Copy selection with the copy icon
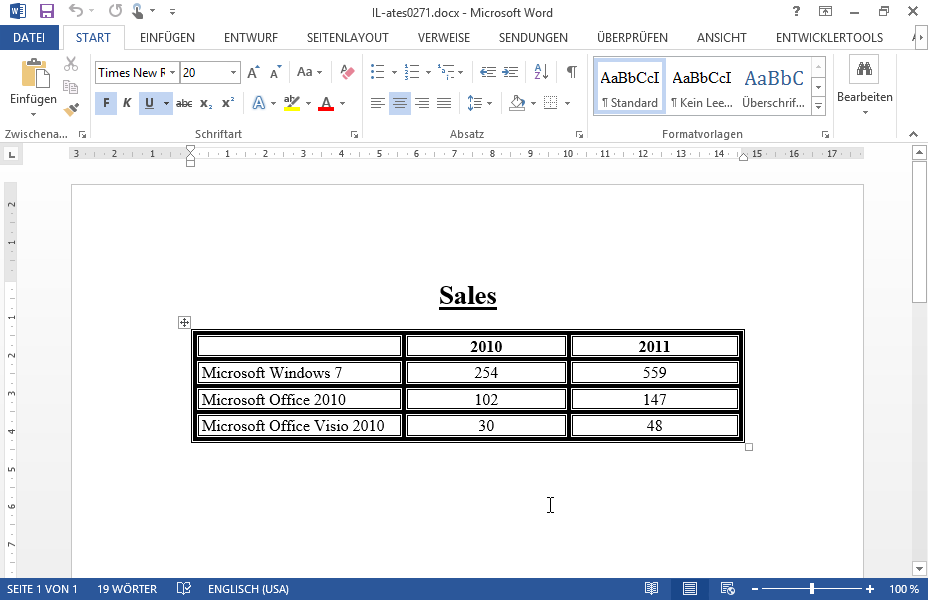 click(x=70, y=87)
